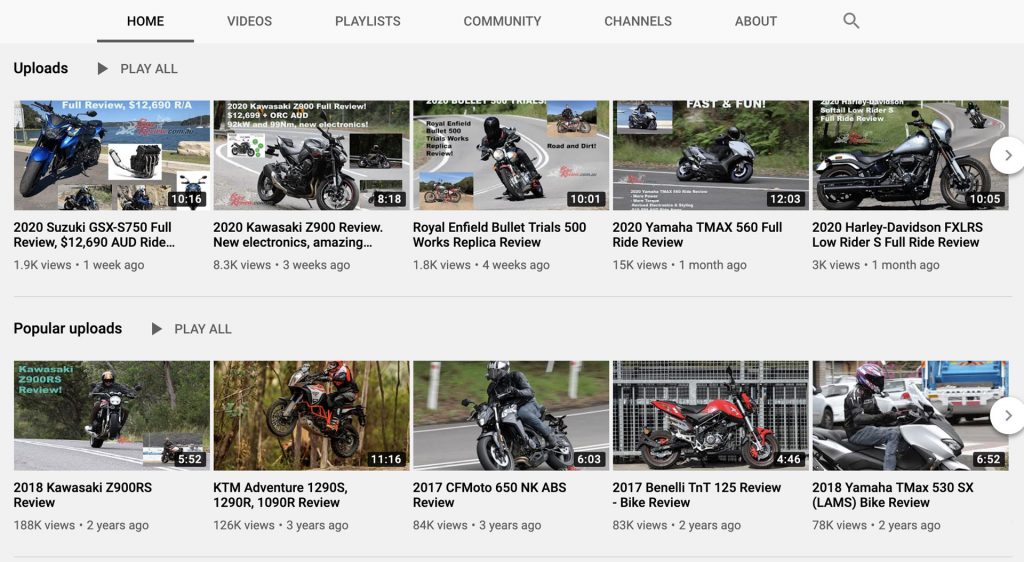Click title '2020 Yamaha TMAX 560 Full Ride Review'

click(697, 235)
